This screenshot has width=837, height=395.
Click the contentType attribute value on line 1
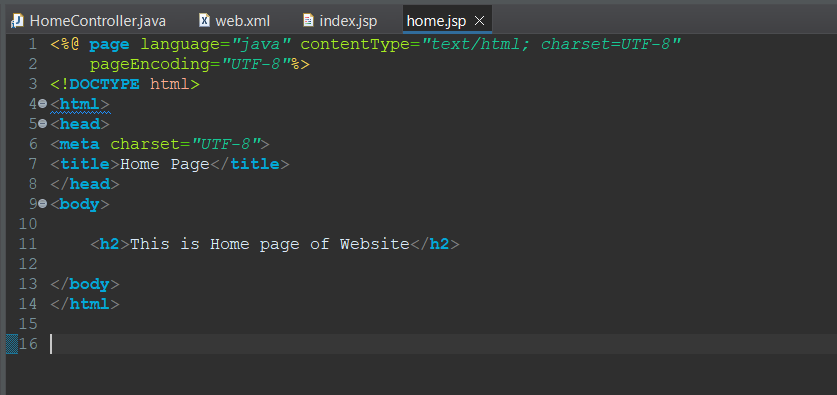coord(552,44)
